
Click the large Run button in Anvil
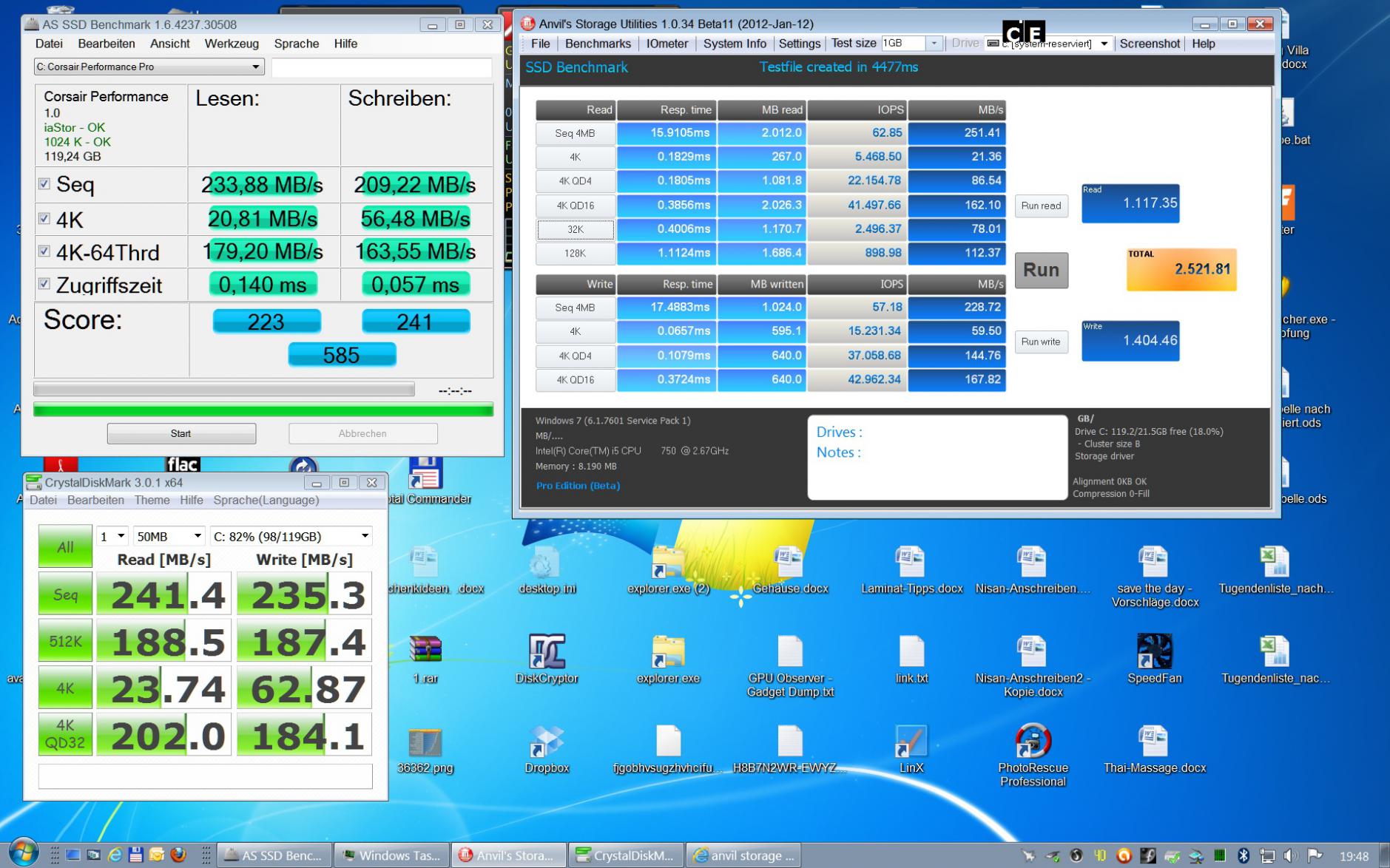click(x=1041, y=270)
